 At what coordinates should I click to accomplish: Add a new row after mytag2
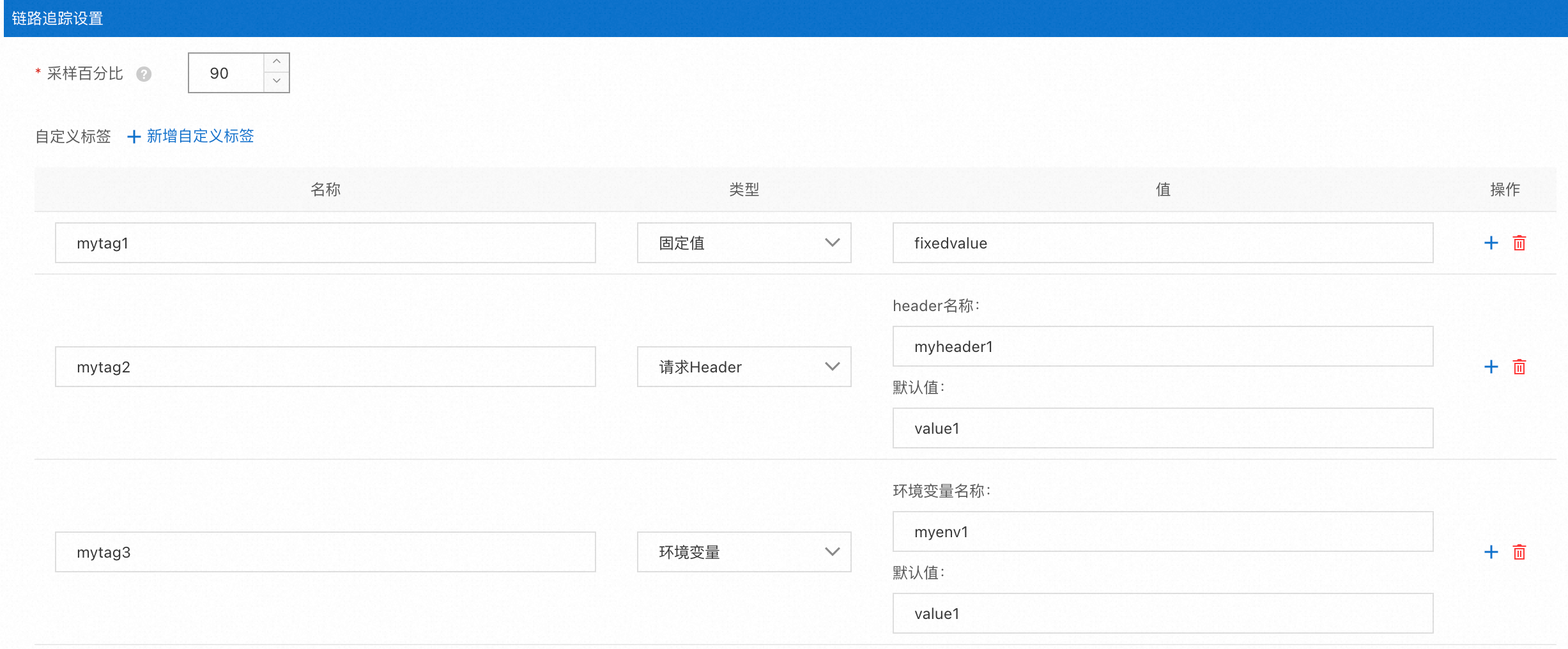click(1491, 366)
